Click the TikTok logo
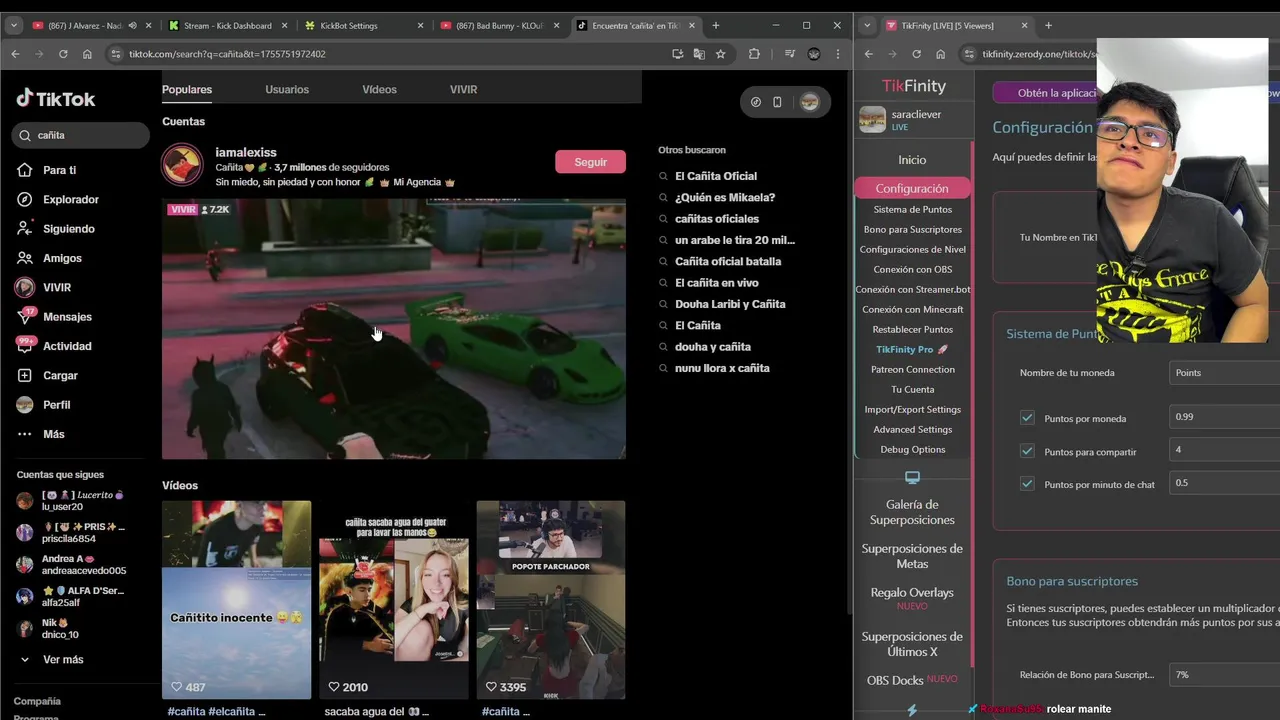This screenshot has height=720, width=1280. (56, 98)
